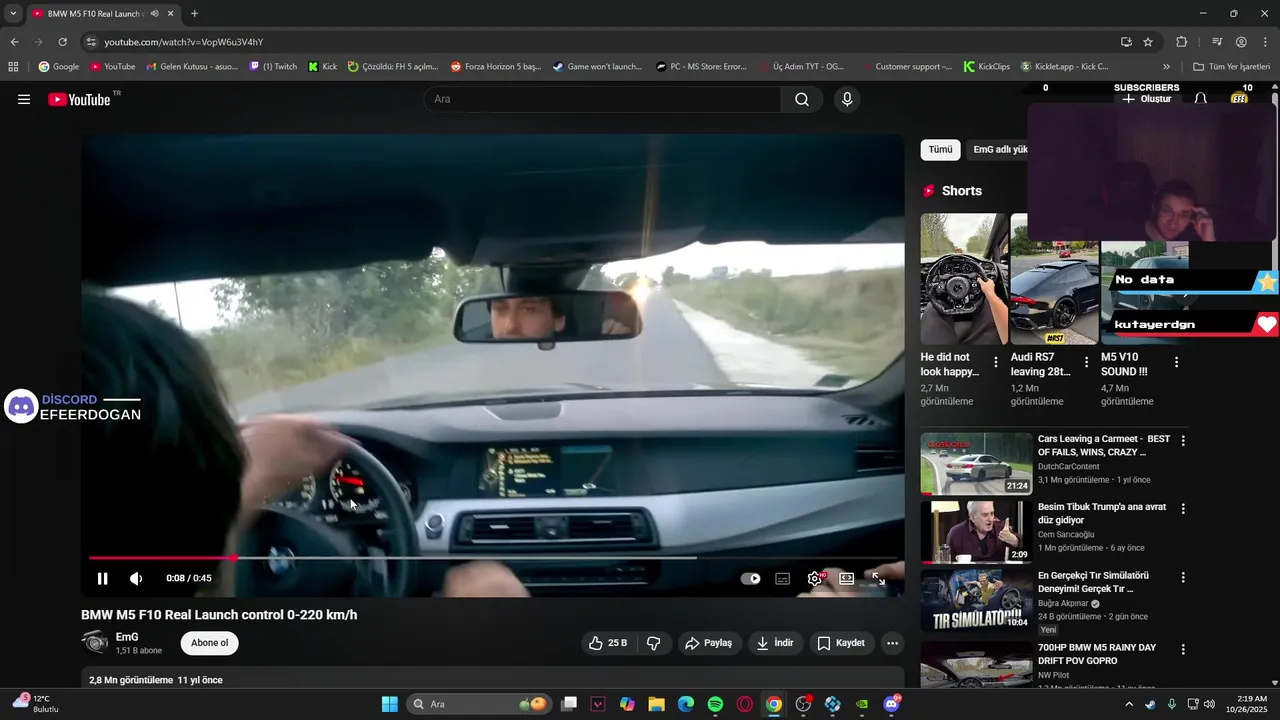Image resolution: width=1280 pixels, height=720 pixels.
Task: Show hidden bookmarks with chevron
Action: (1166, 67)
